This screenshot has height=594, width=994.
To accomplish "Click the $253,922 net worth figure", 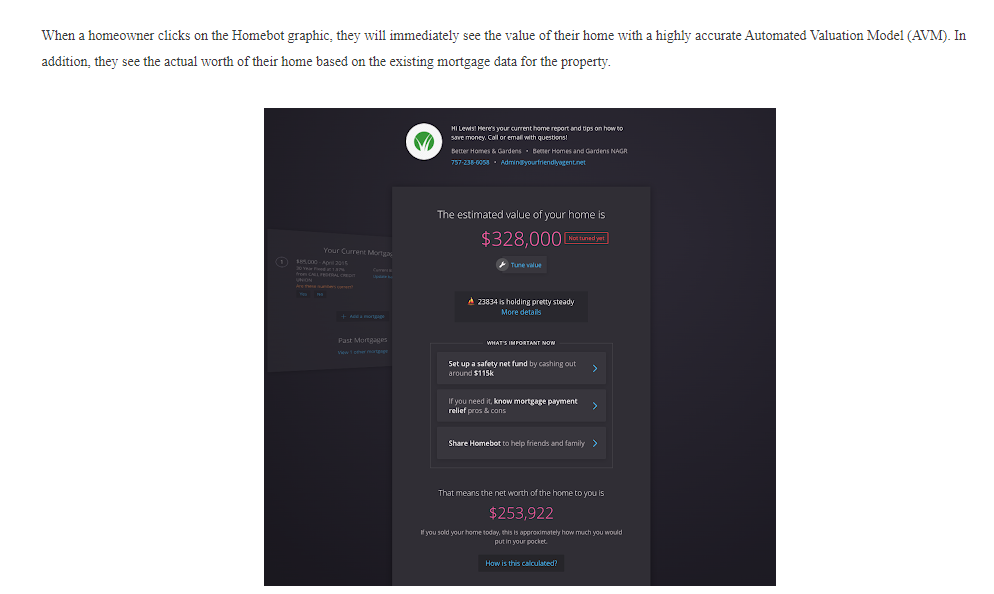I will tap(521, 513).
